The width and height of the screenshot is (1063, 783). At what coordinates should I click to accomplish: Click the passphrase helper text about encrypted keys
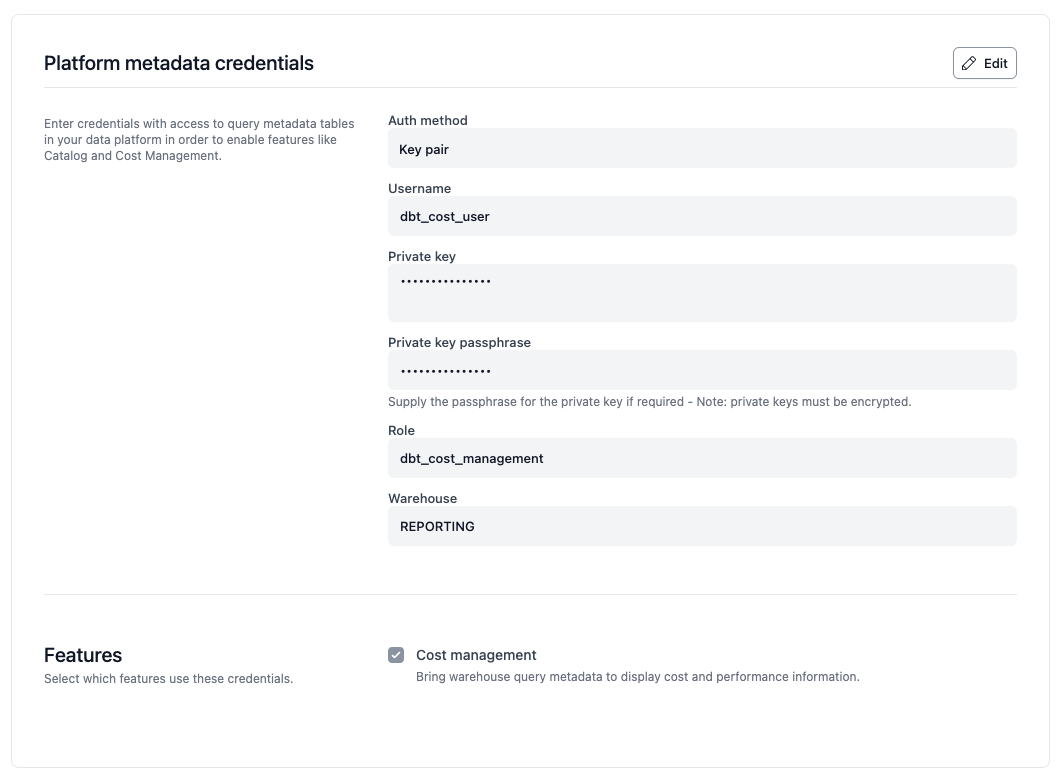pos(650,401)
